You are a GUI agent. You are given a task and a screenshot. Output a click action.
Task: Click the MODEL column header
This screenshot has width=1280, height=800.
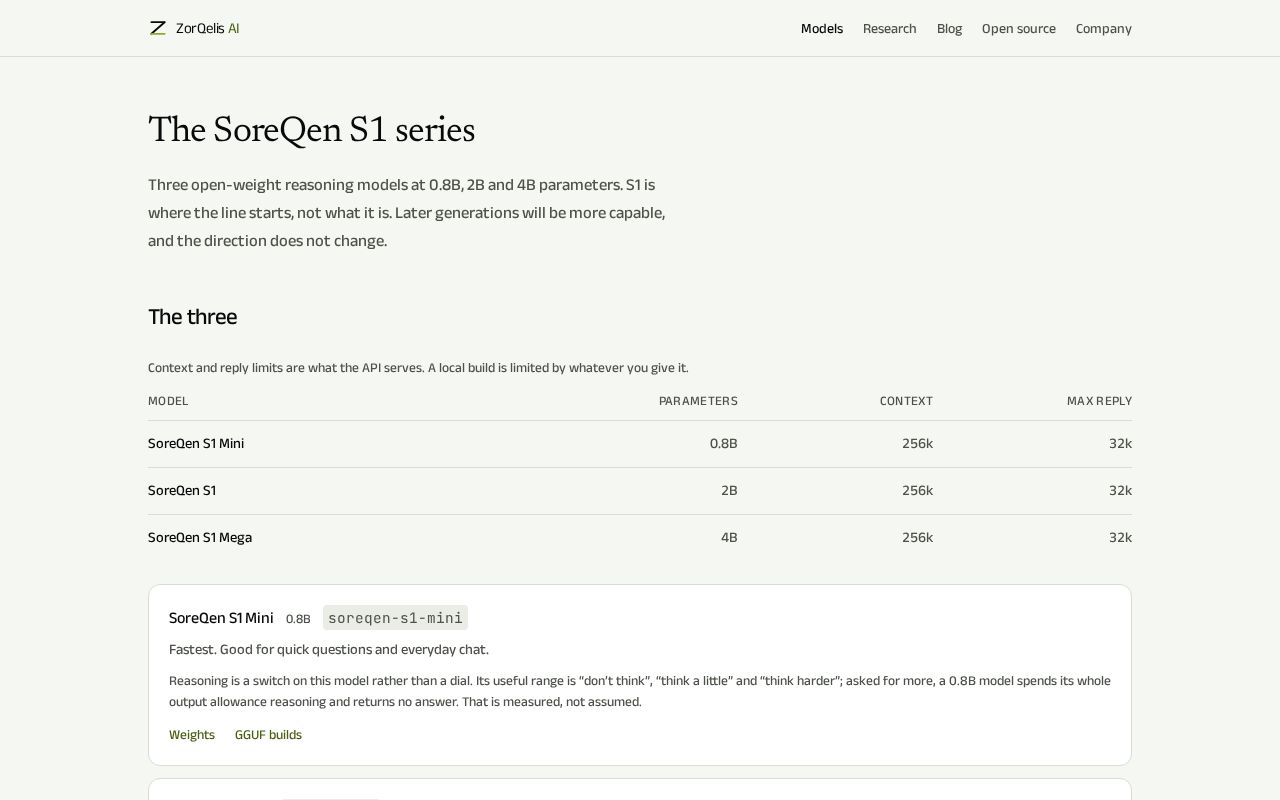click(x=168, y=401)
